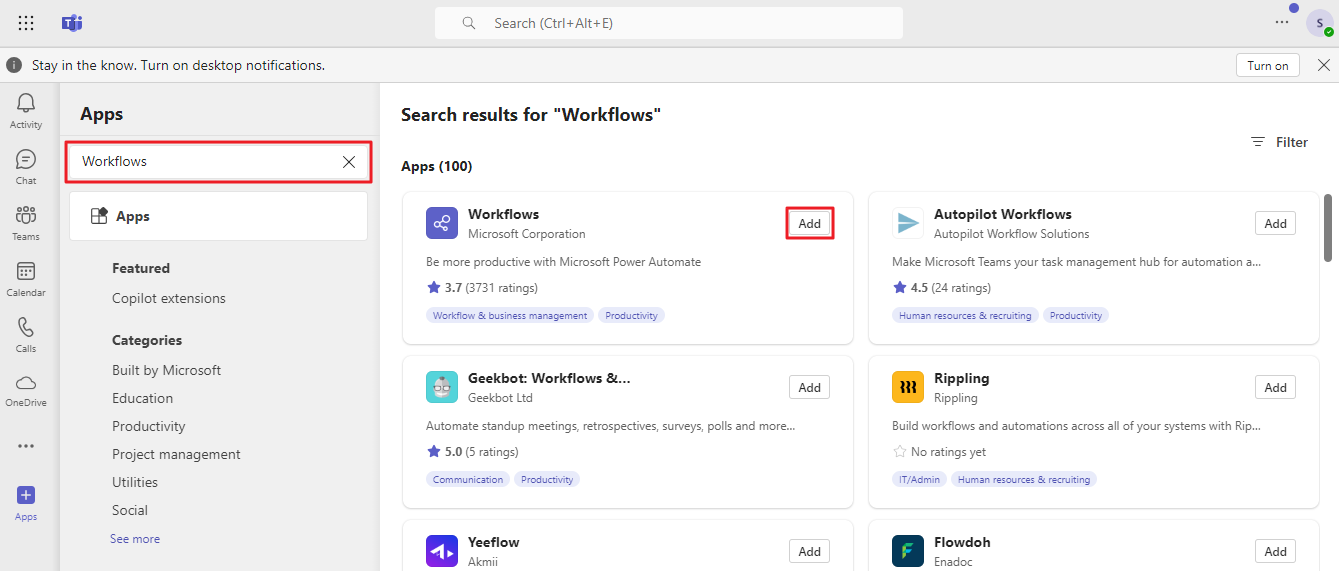Select the Utilities category
This screenshot has width=1339, height=571.
point(135,482)
